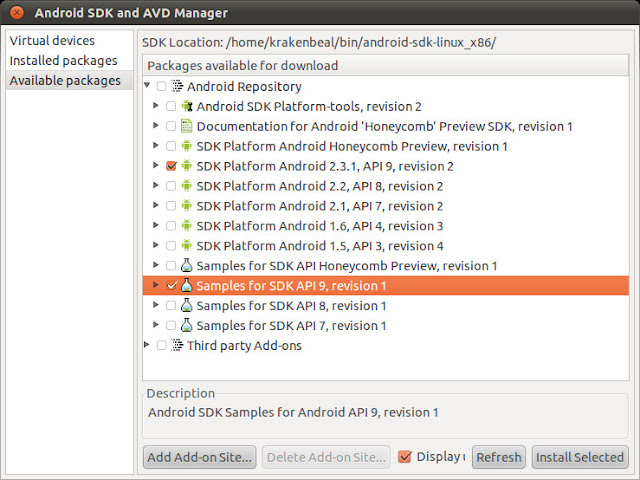Click the Android 2.1 API 7 android icon
This screenshot has height=480, width=640.
click(x=187, y=206)
